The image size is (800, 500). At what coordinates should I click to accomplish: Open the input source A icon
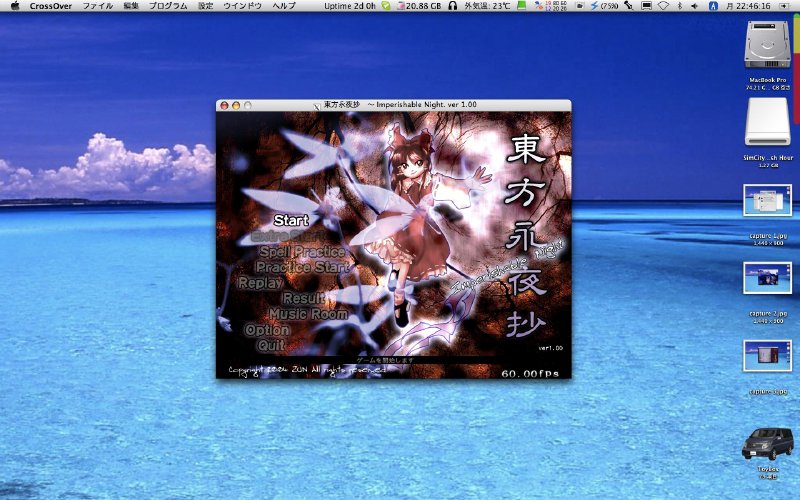(713, 6)
